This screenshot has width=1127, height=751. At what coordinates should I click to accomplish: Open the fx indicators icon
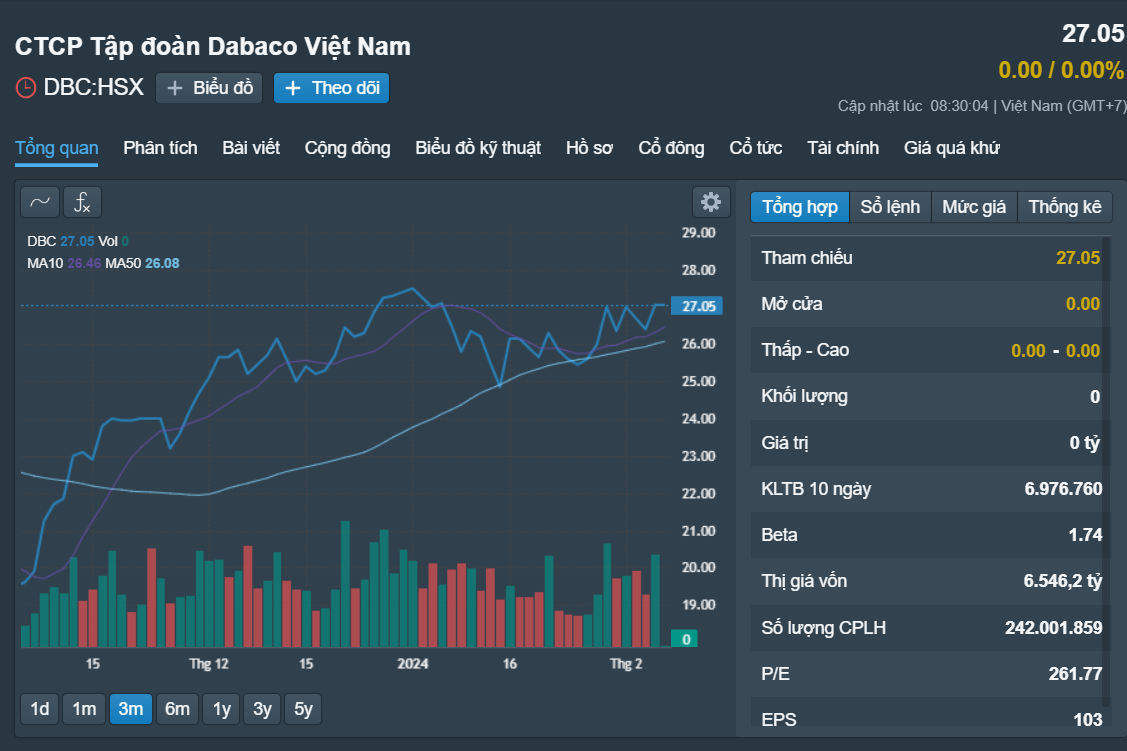tap(83, 202)
